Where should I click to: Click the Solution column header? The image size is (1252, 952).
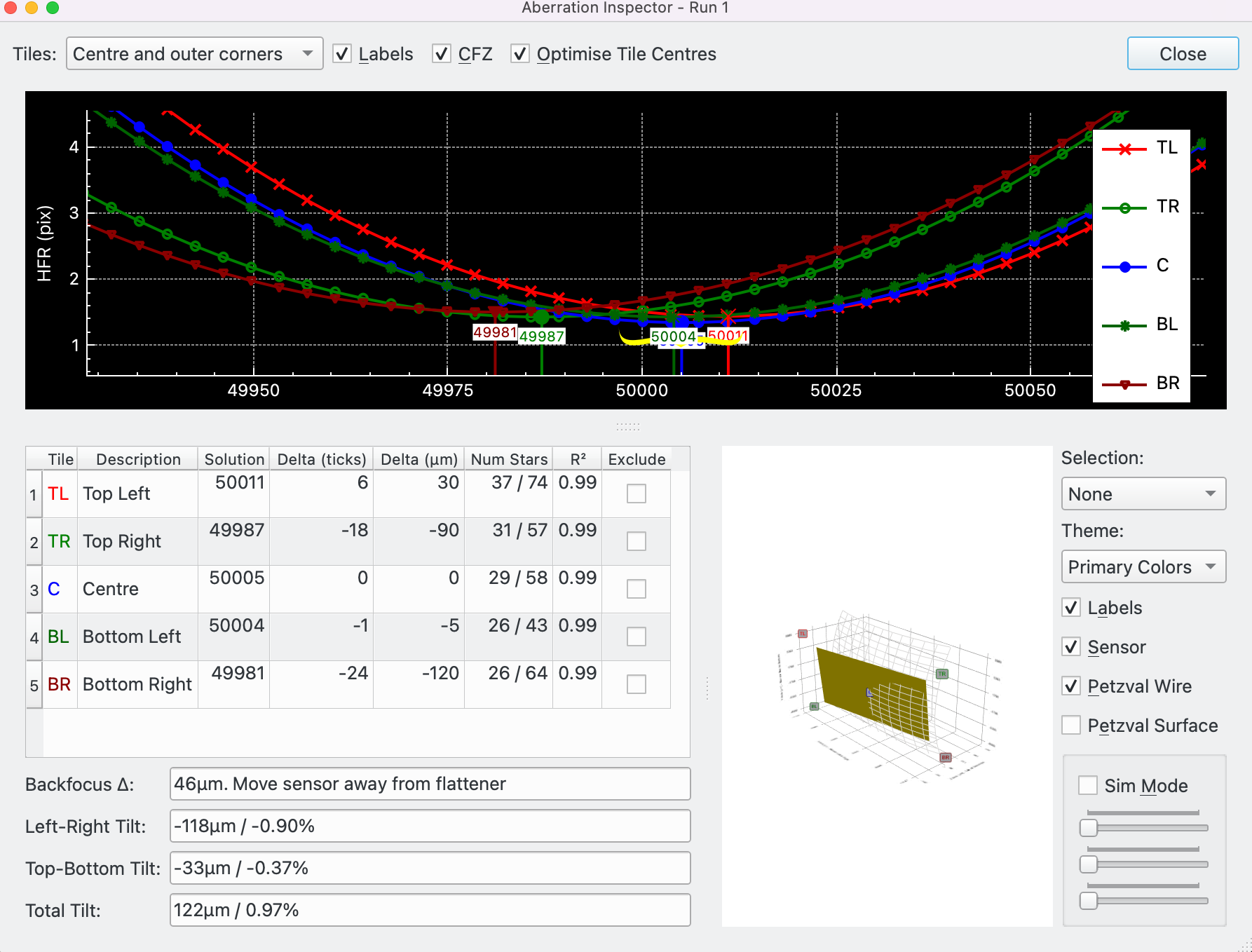[x=234, y=459]
